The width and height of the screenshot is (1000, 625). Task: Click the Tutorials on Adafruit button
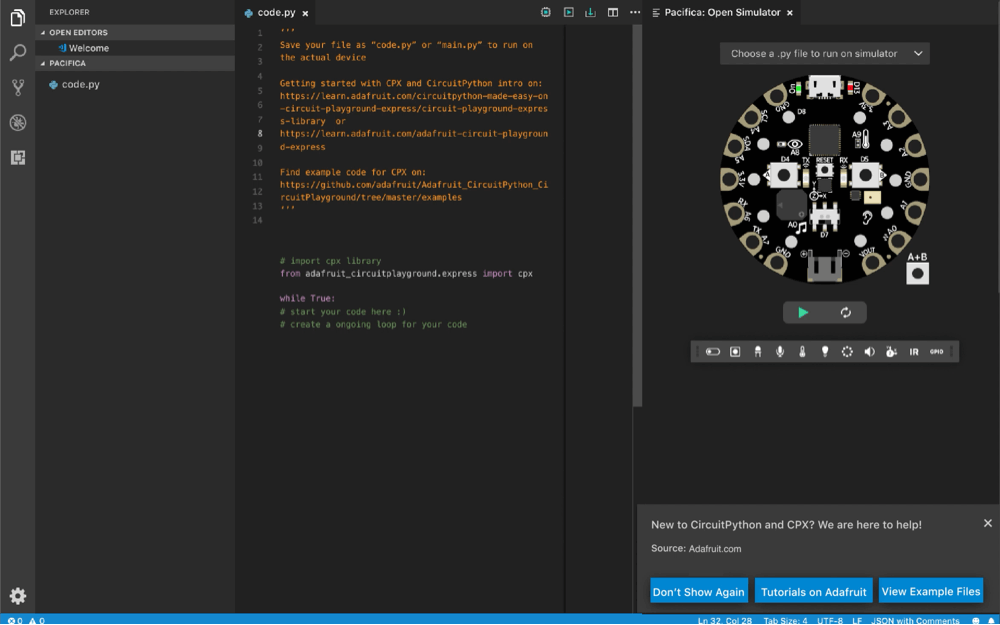[814, 591]
